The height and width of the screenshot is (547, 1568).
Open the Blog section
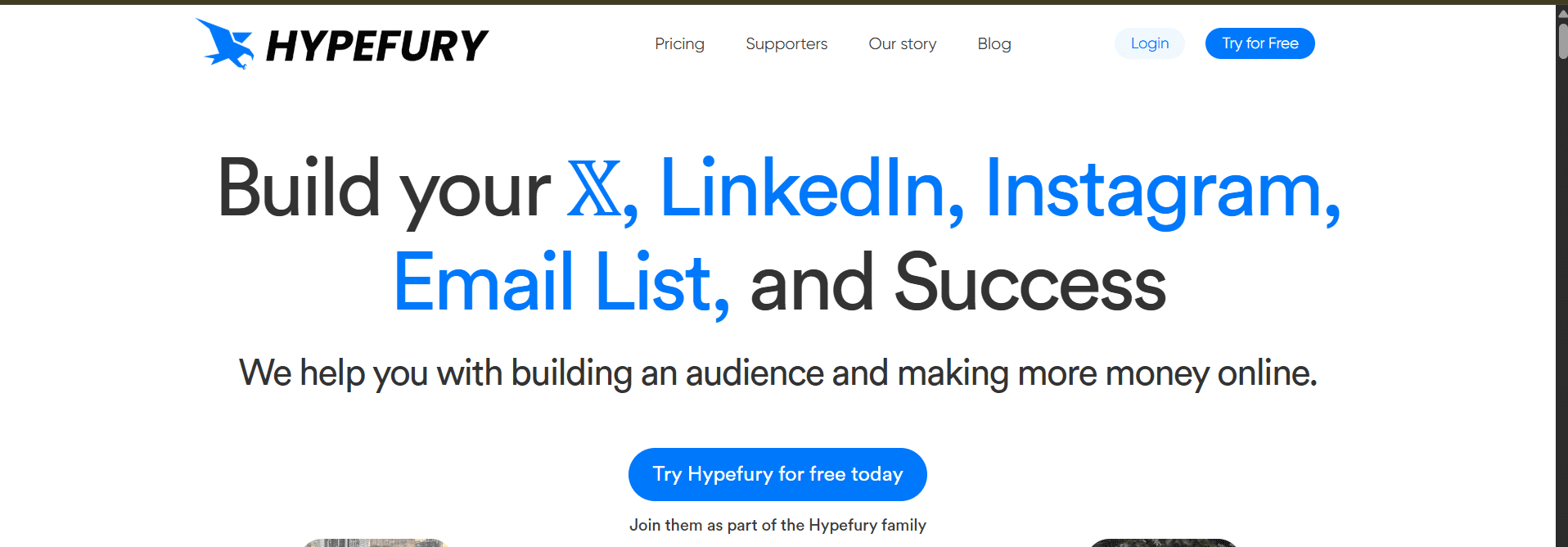[994, 43]
